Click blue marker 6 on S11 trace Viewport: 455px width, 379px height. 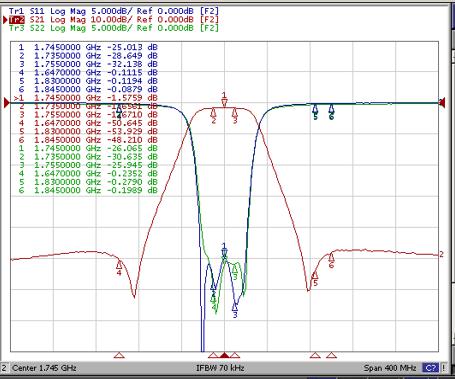coord(331,111)
